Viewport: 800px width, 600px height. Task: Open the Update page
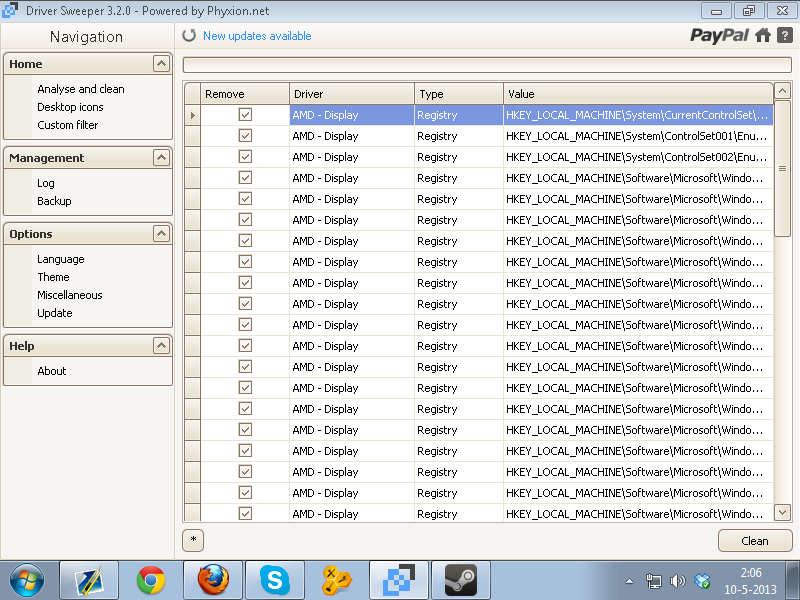tap(55, 313)
